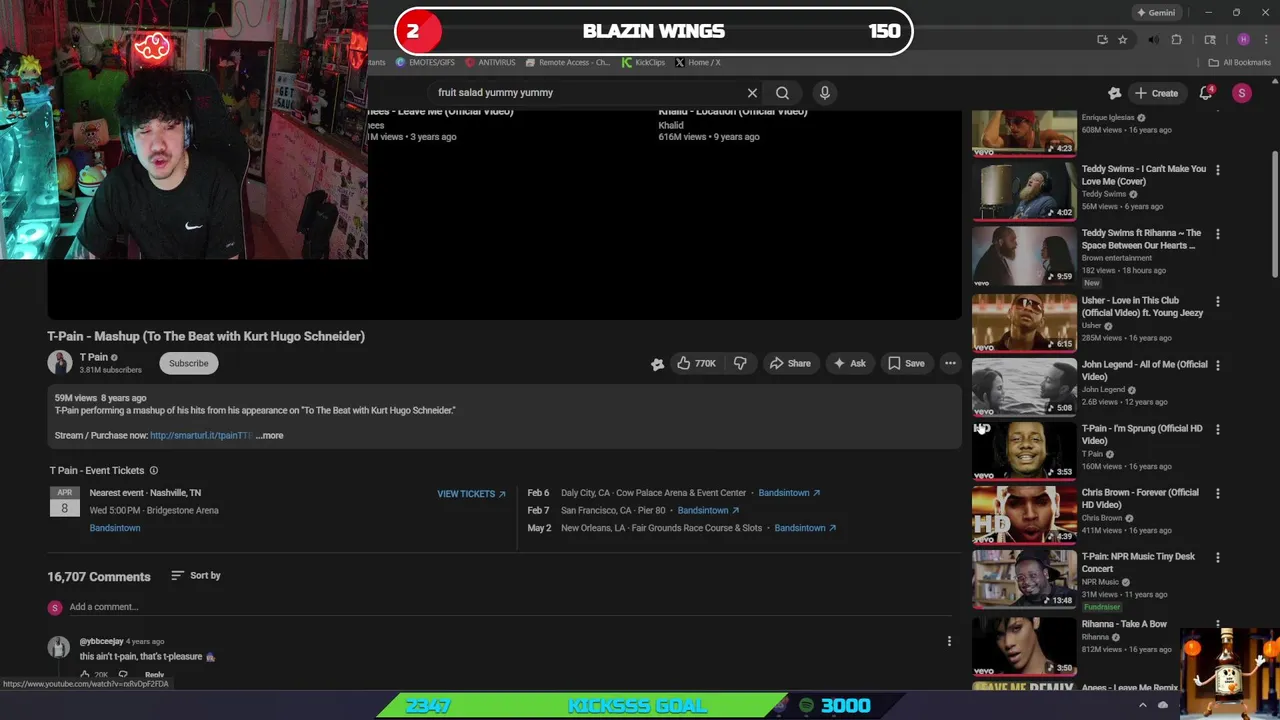
Task: Open options for Chris Brown Forever
Action: tap(1217, 493)
